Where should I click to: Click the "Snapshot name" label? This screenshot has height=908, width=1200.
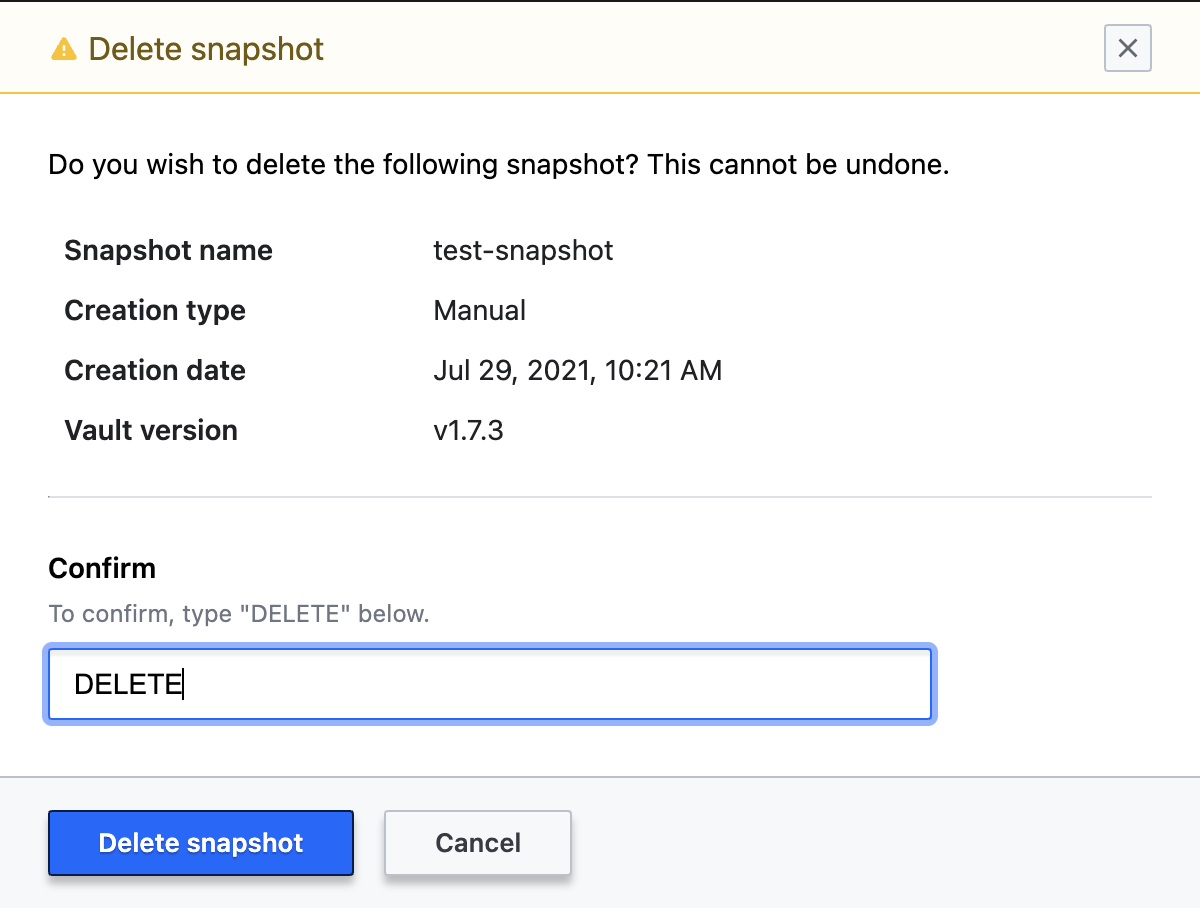click(x=168, y=250)
